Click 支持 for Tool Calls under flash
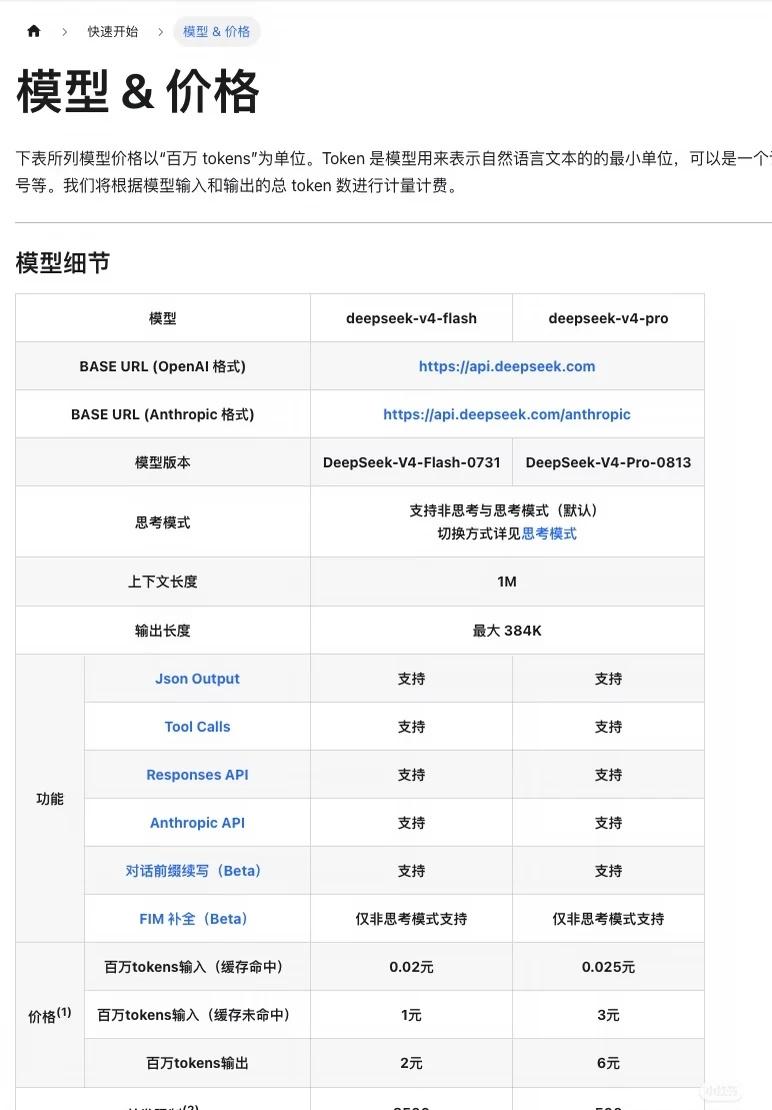This screenshot has width=772, height=1110. [411, 726]
